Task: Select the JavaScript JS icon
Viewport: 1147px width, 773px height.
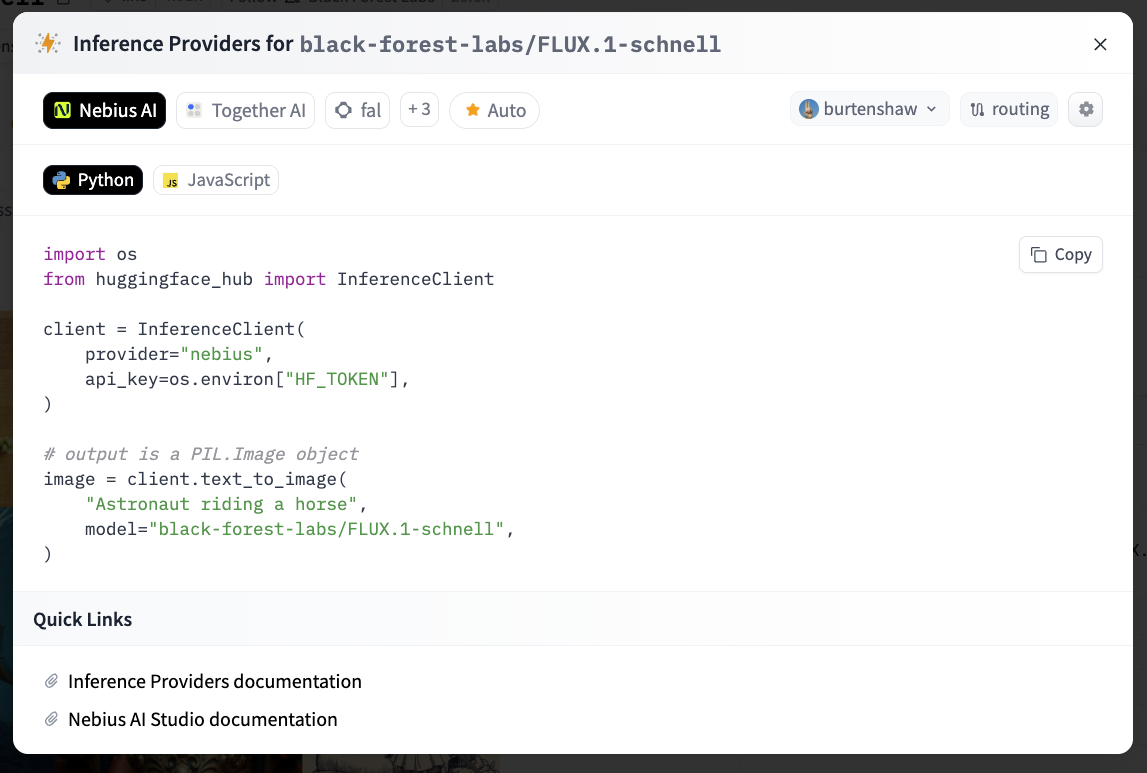Action: [x=170, y=180]
